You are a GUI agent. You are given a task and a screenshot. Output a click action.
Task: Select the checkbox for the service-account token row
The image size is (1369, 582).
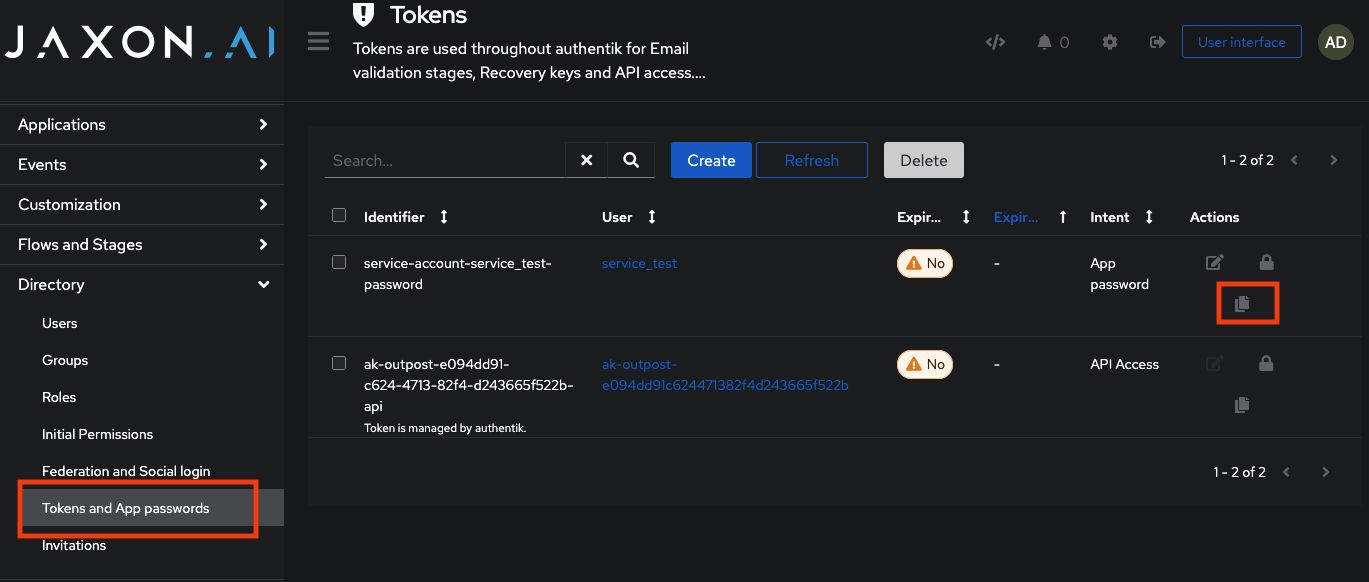tap(339, 262)
